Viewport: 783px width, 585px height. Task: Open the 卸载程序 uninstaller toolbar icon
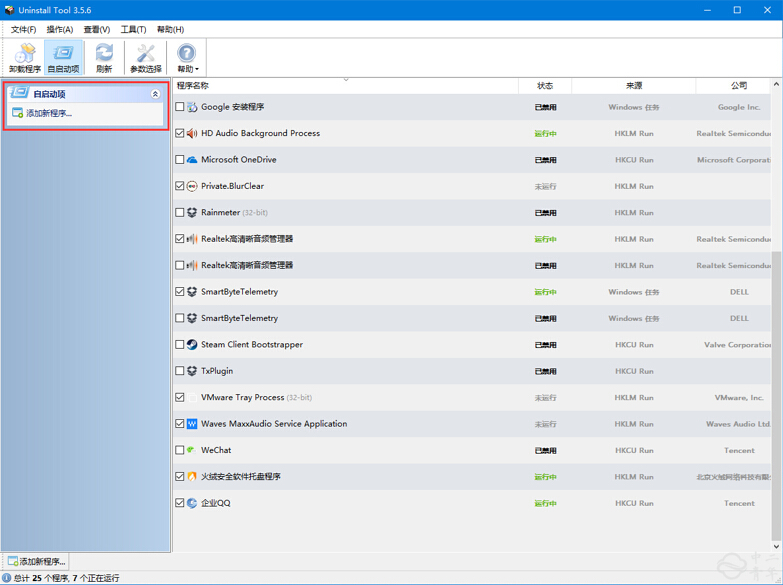tap(24, 58)
